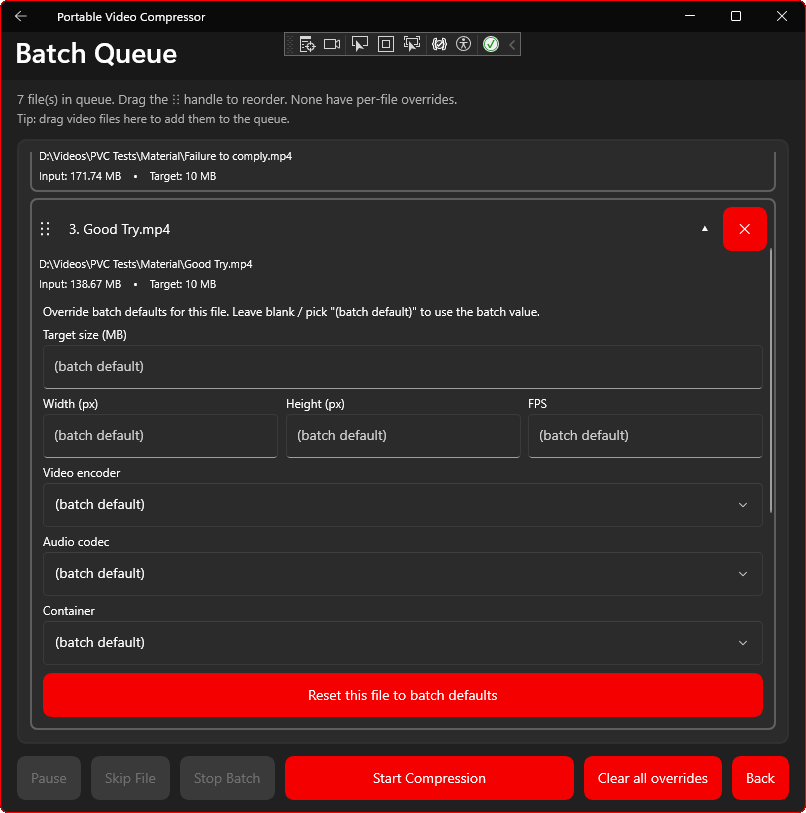Click the Skip File button
This screenshot has width=806, height=813.
point(130,778)
